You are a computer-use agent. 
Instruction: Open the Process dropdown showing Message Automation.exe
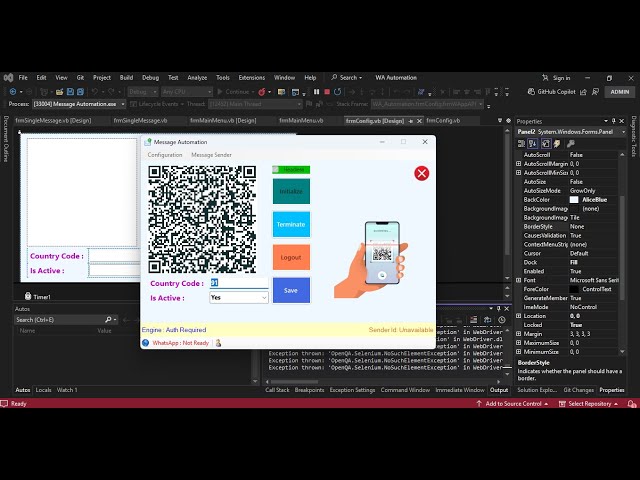tap(122, 104)
